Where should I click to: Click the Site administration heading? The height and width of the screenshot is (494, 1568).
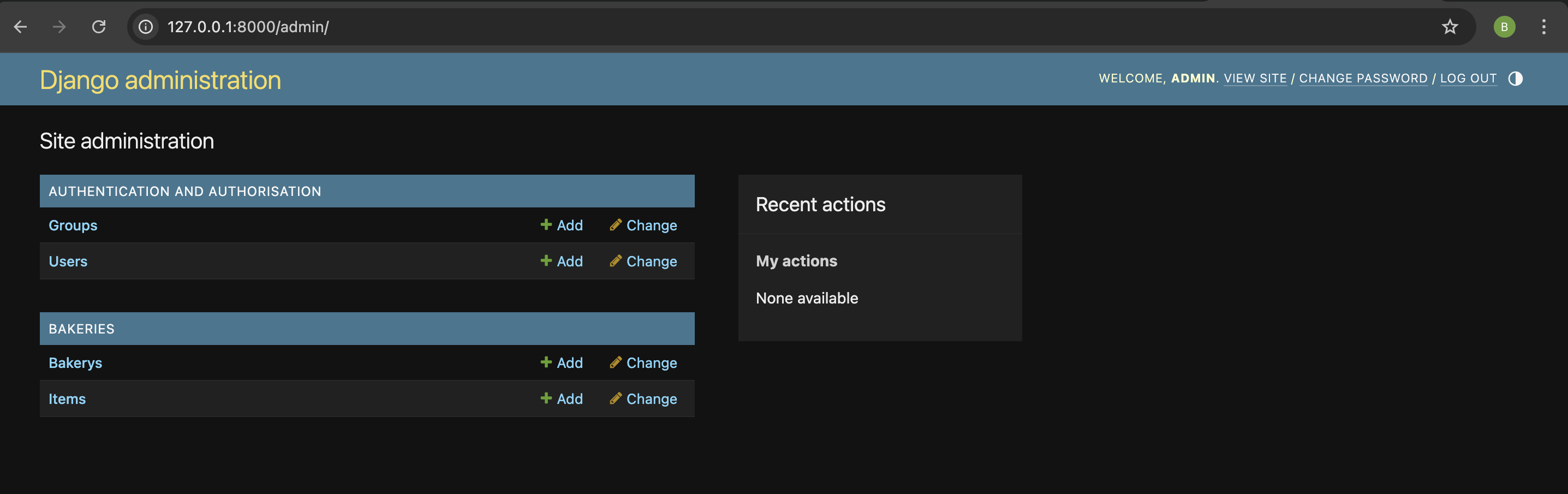(x=127, y=141)
